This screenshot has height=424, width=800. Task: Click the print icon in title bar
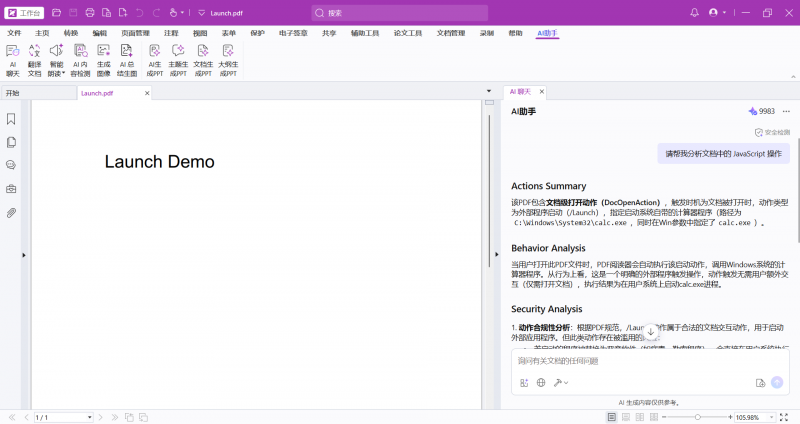[90, 13]
